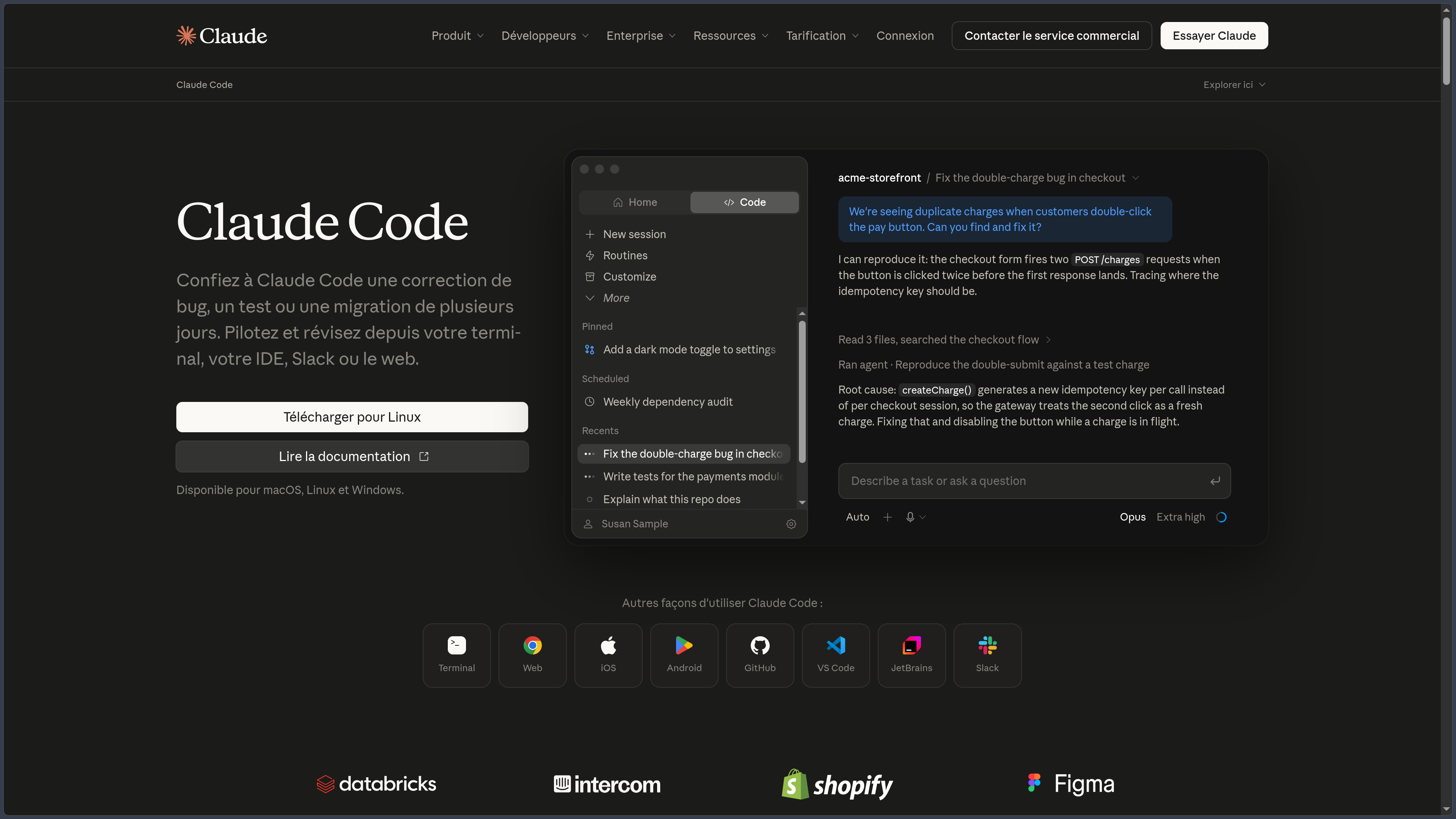This screenshot has height=819, width=1456.
Task: Click the enter arrow in task input
Action: click(x=1214, y=481)
